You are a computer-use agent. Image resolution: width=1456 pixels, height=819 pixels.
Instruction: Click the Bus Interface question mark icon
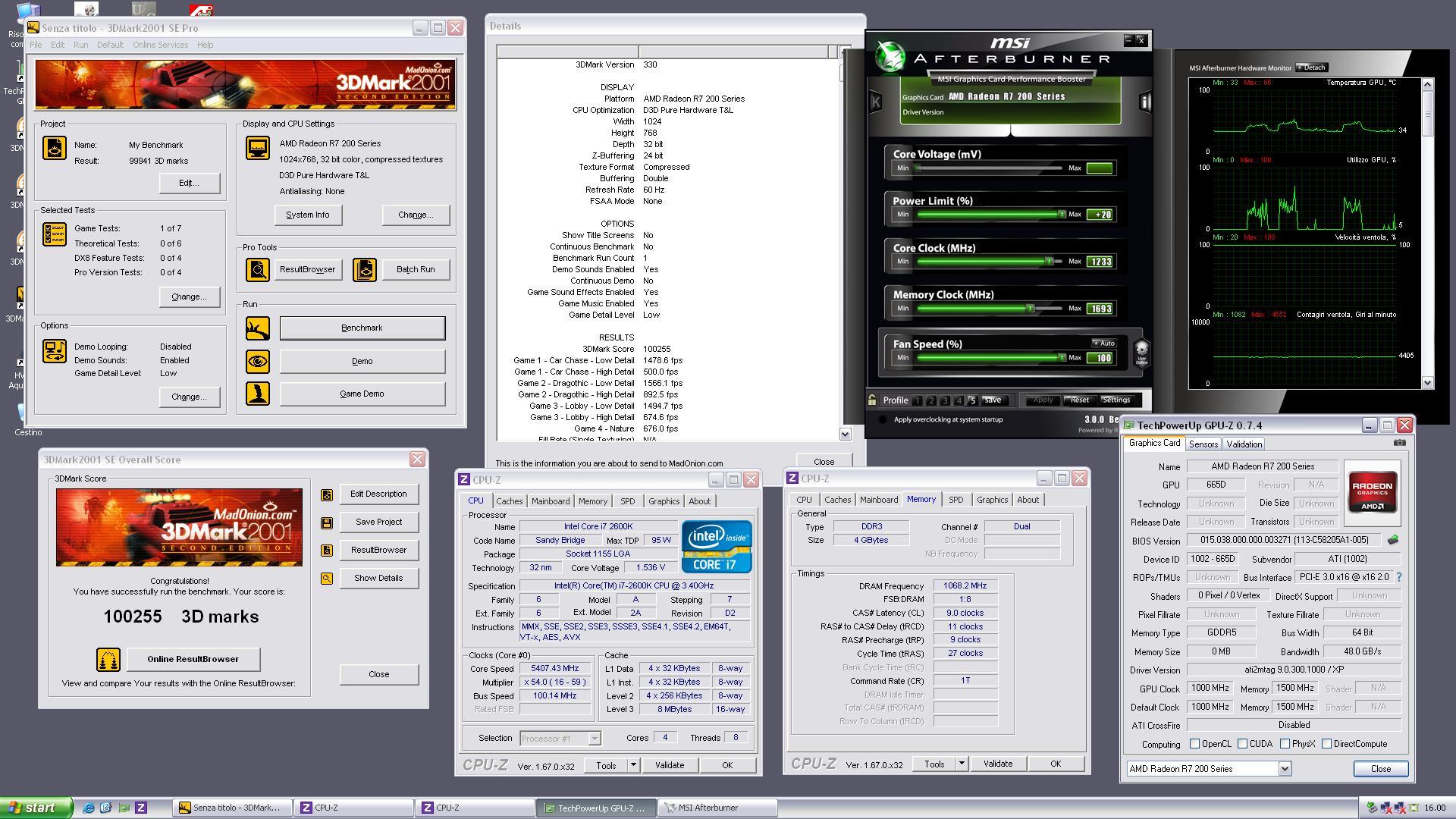pos(1398,577)
